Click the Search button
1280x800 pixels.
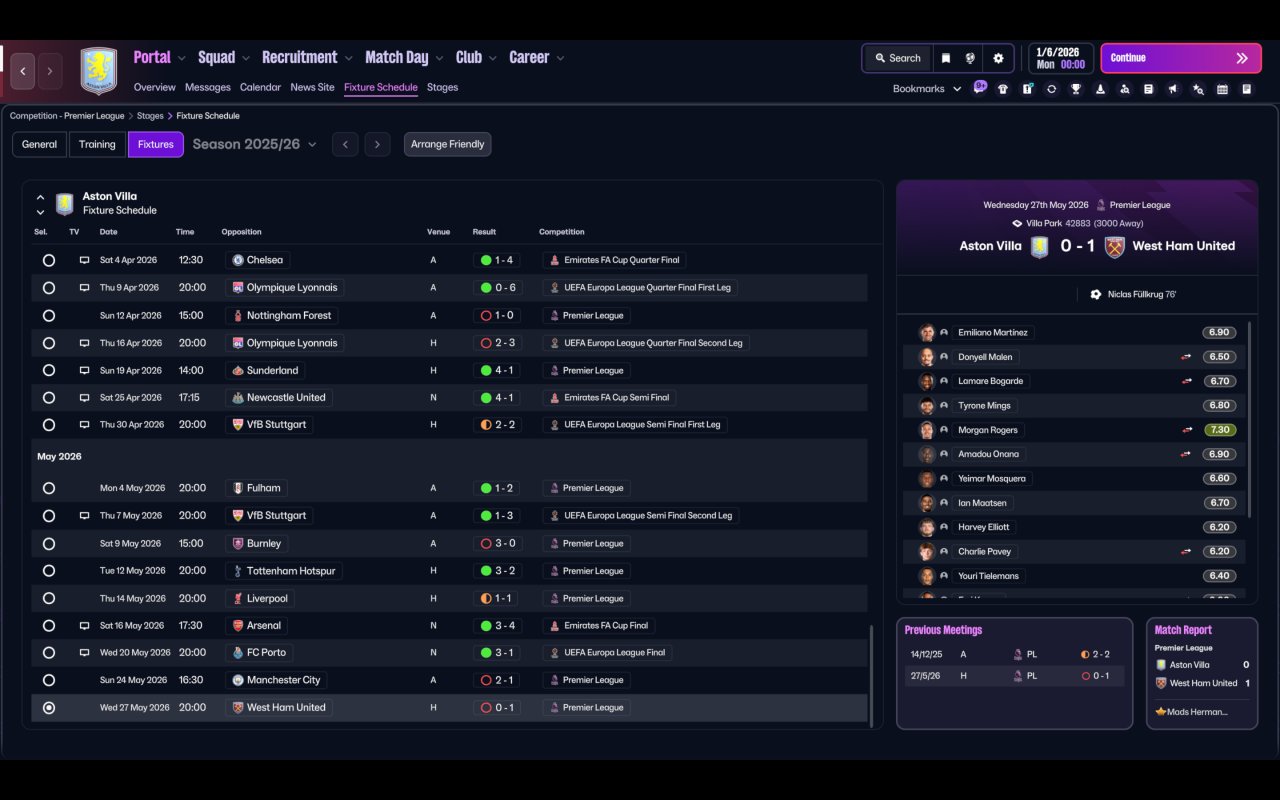897,58
